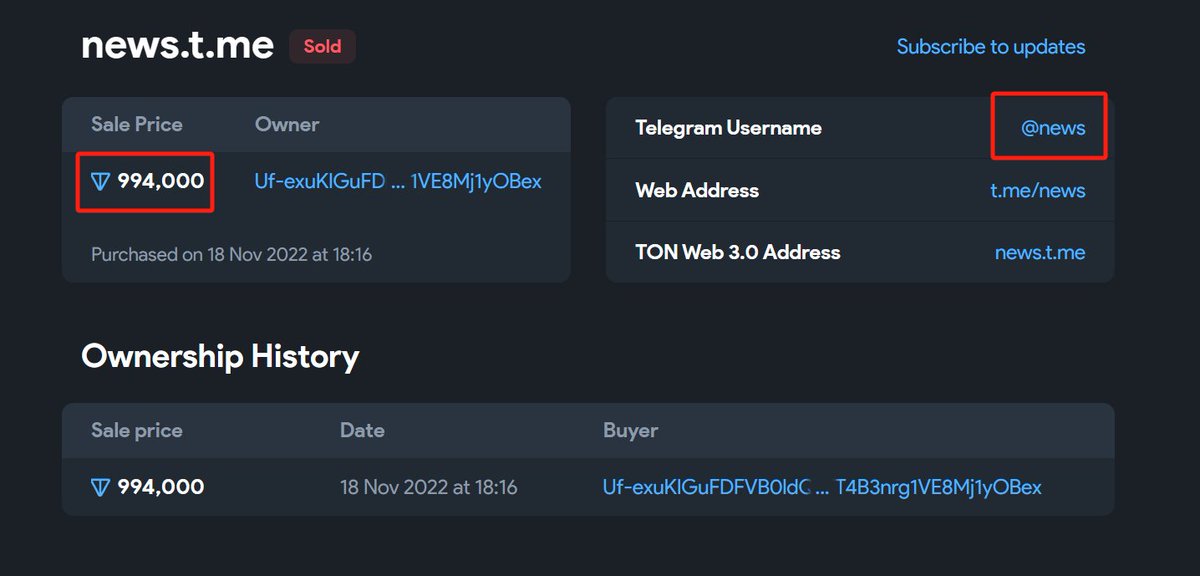Select the Sale Price header in top card

click(x=137, y=125)
